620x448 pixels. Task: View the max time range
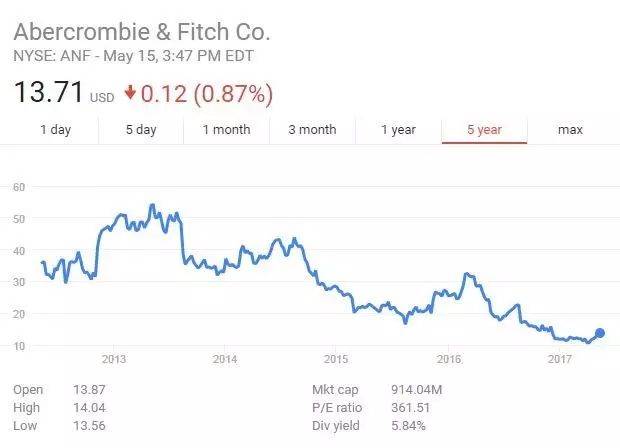coord(570,130)
